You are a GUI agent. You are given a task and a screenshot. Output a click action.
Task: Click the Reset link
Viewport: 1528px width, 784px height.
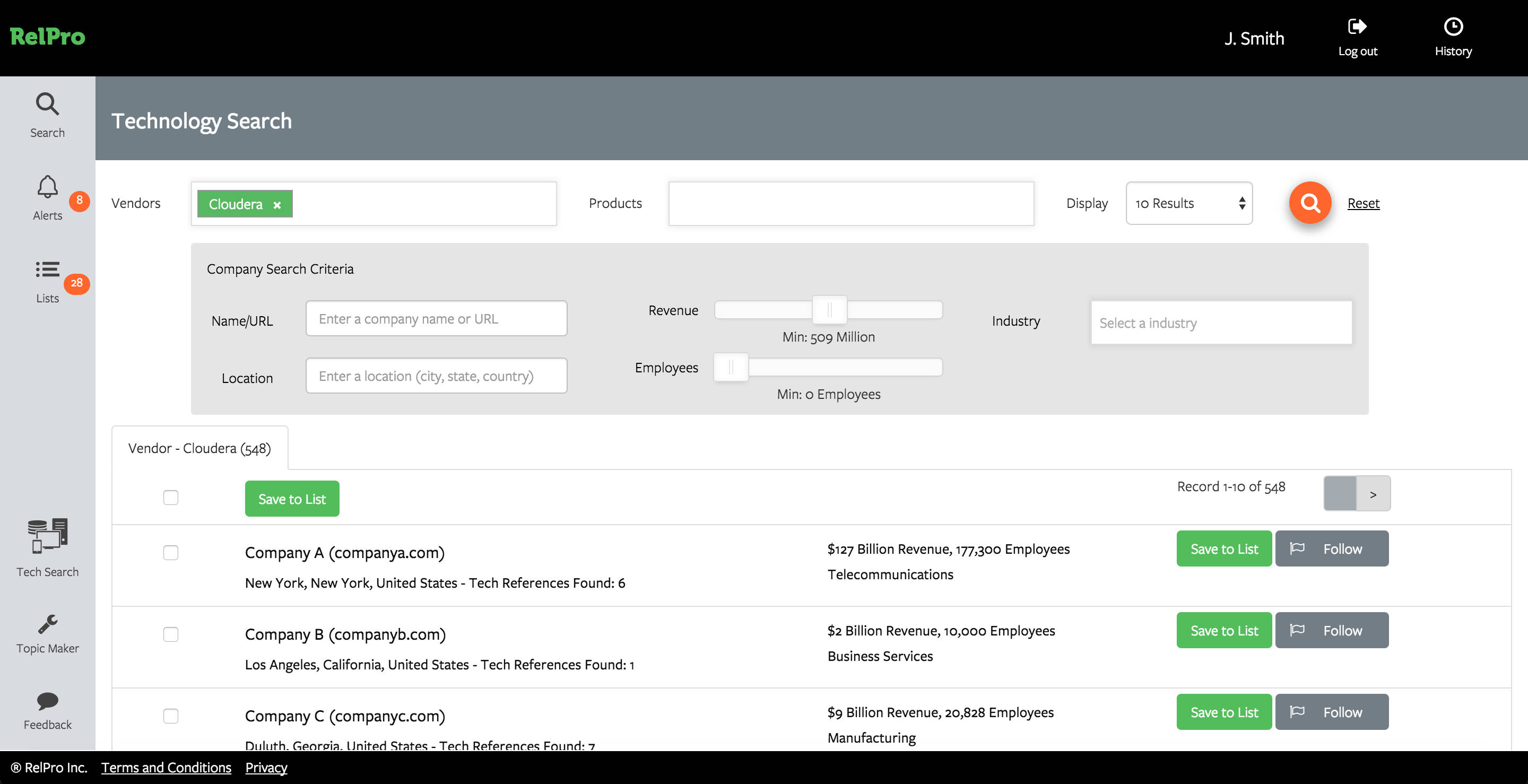[x=1362, y=203]
